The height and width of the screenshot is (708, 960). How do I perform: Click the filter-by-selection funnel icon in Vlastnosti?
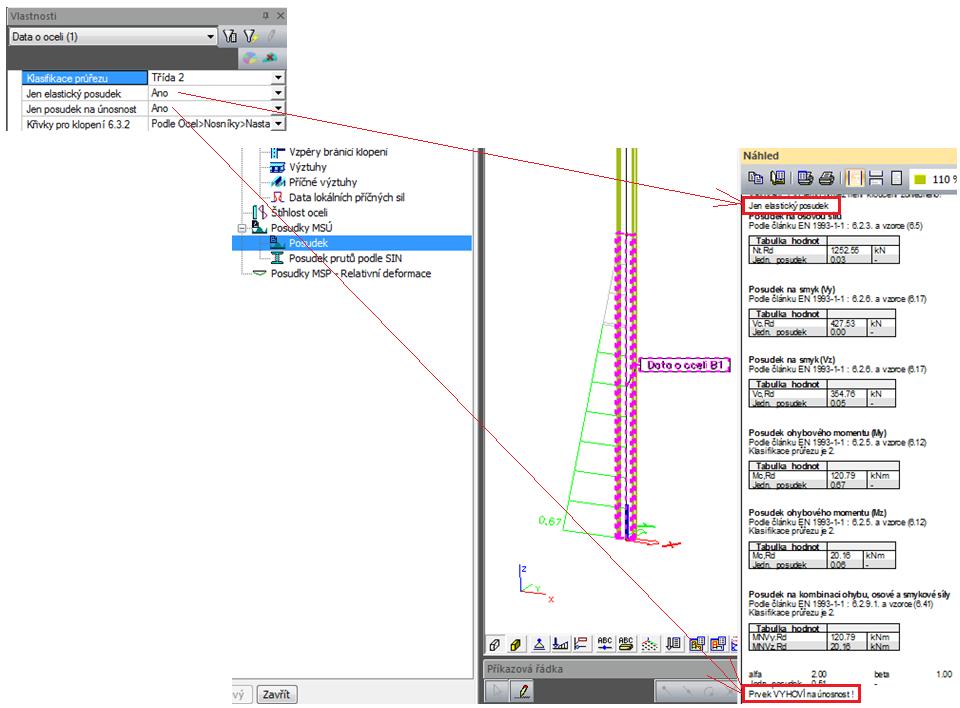coord(230,37)
